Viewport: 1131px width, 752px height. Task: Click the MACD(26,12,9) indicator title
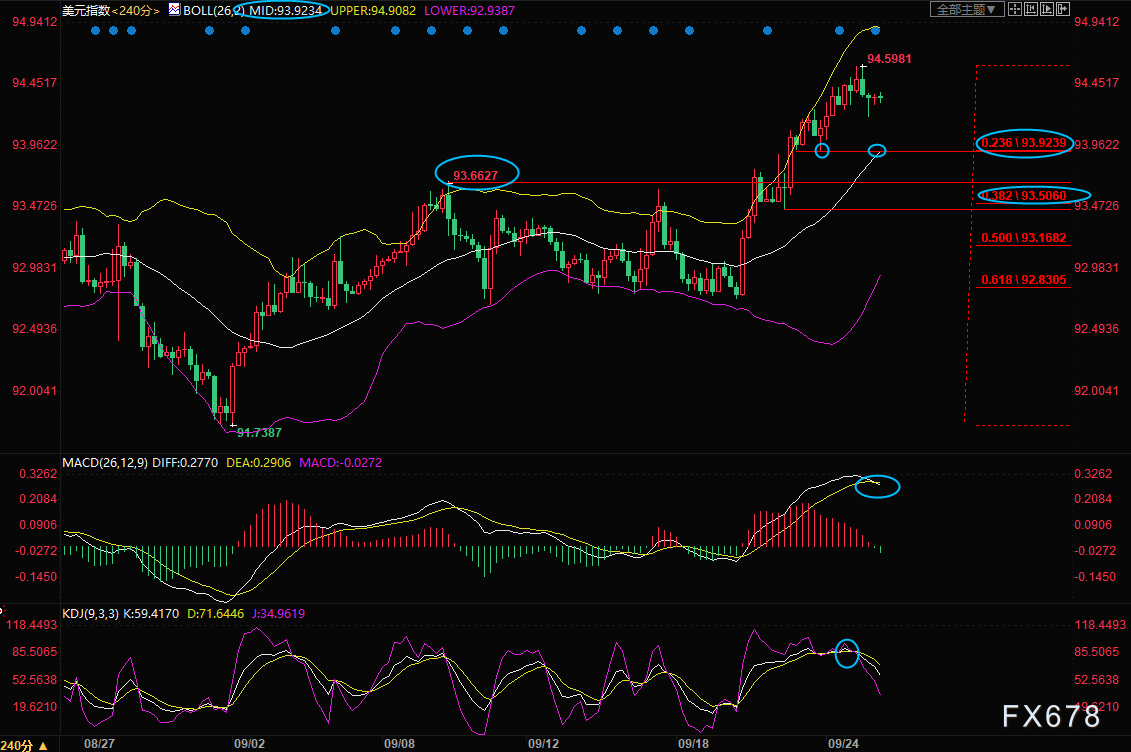(x=105, y=463)
